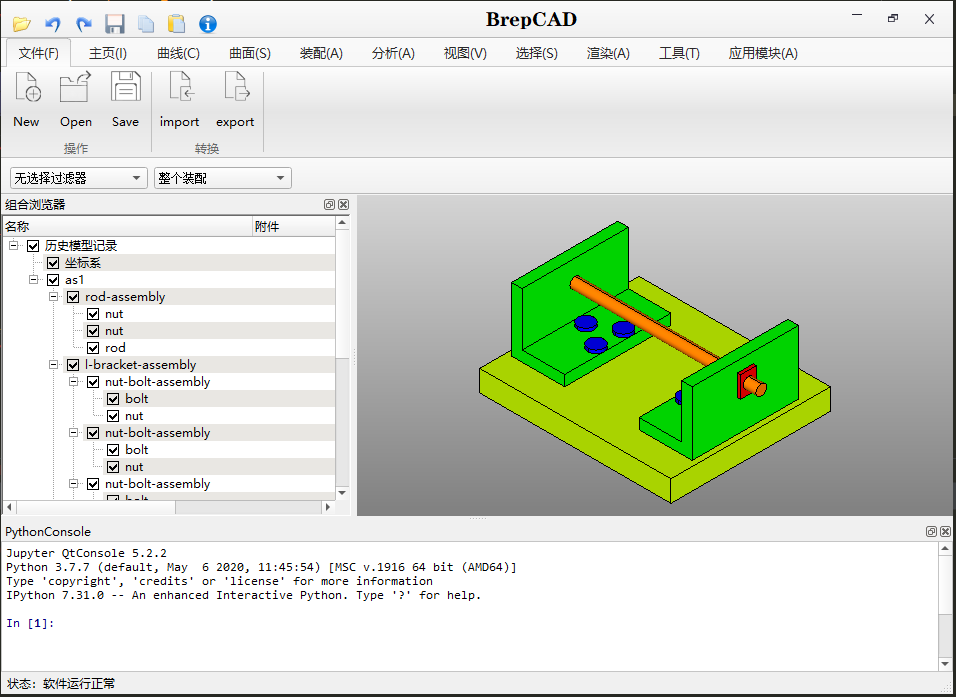Open the 曲线(C) ribbon tab
Image resolution: width=956 pixels, height=697 pixels.
coord(179,53)
